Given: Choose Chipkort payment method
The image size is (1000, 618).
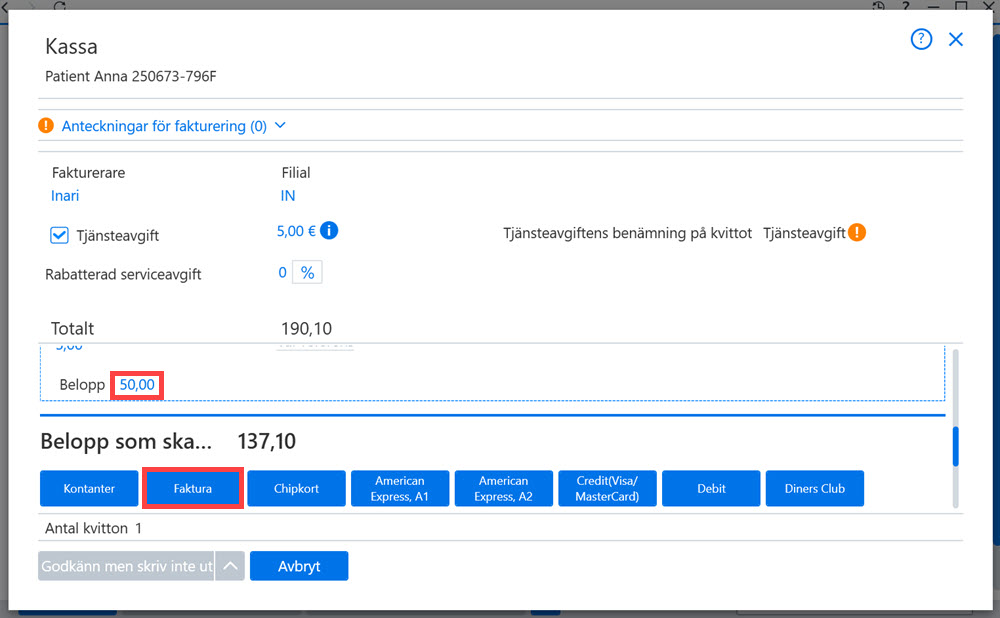Looking at the screenshot, I should click(297, 489).
